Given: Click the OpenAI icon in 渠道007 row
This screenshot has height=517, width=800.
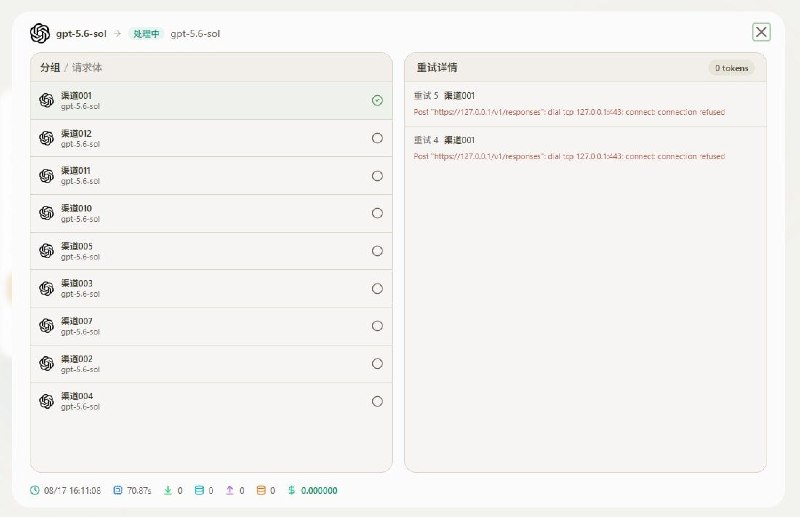Looking at the screenshot, I should tap(46, 326).
